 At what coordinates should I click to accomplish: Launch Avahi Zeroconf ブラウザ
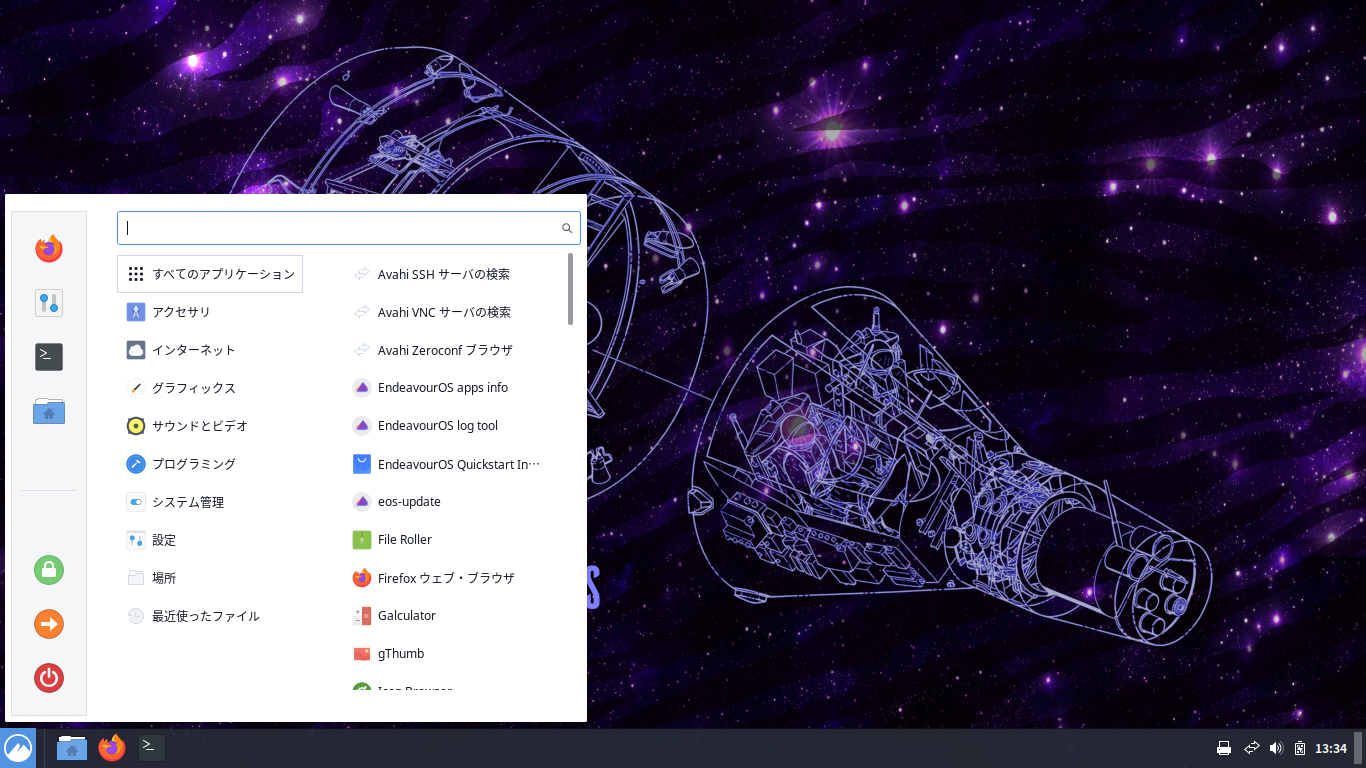[455, 350]
